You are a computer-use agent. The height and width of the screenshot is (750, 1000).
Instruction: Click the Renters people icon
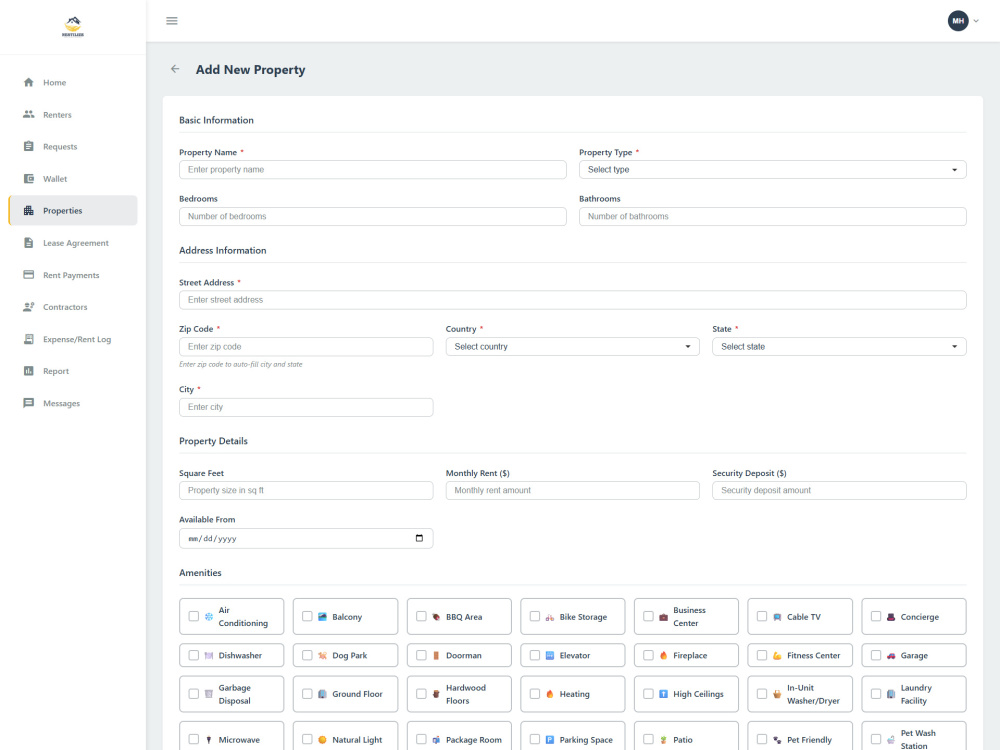[x=29, y=114]
